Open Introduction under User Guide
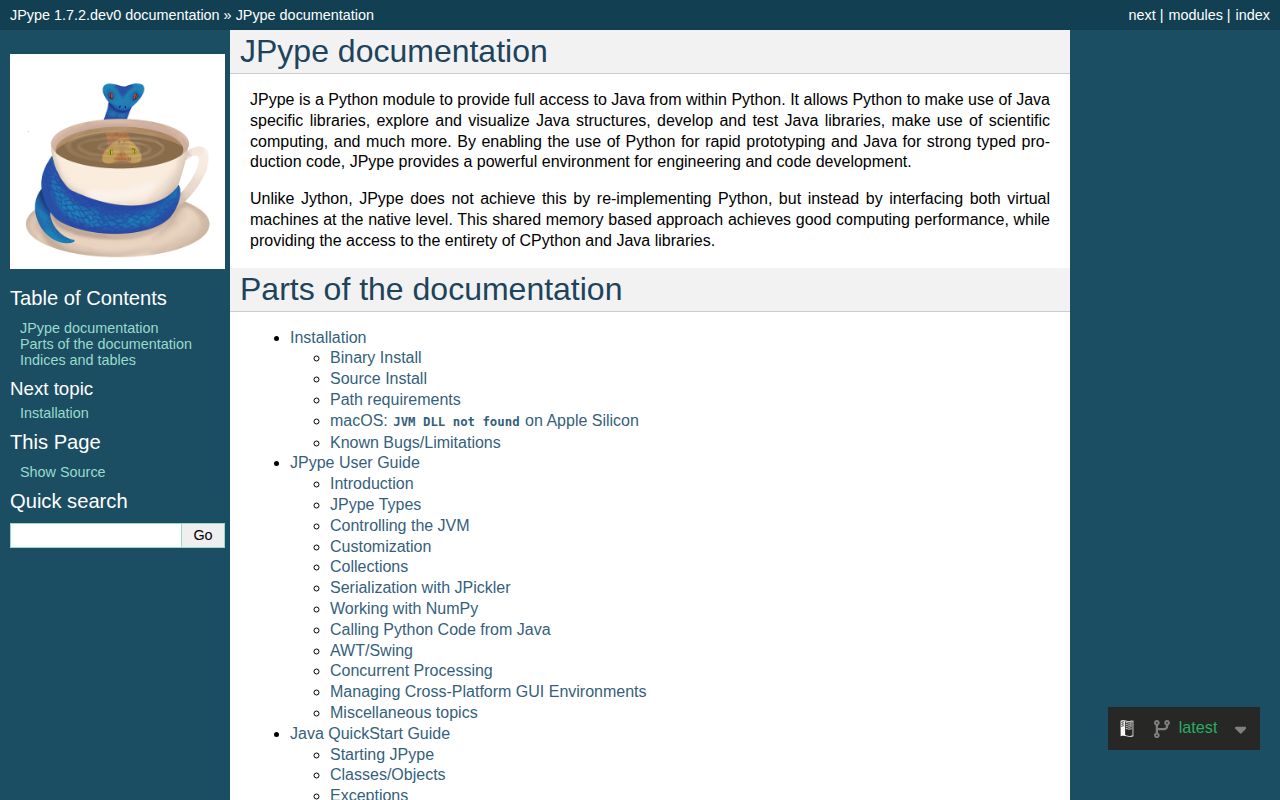 (372, 484)
